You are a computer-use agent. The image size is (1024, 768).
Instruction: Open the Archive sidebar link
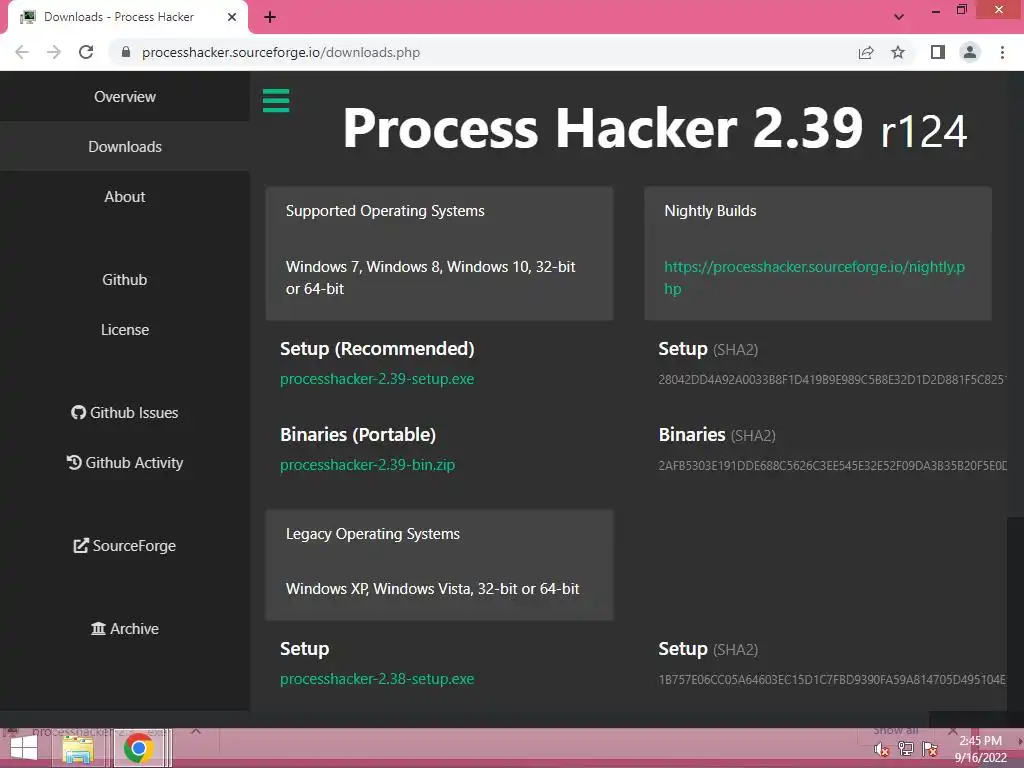click(125, 628)
